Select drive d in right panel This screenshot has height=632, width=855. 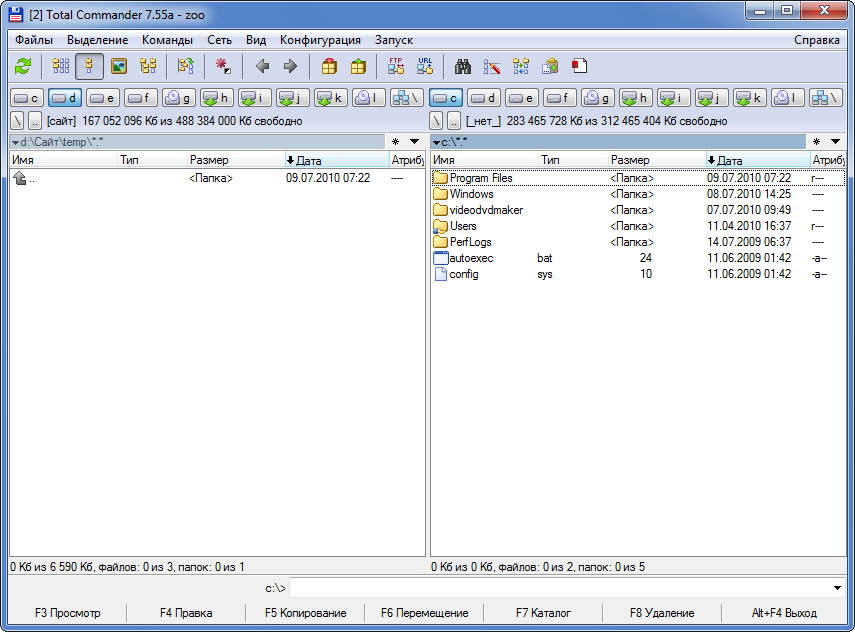[484, 98]
